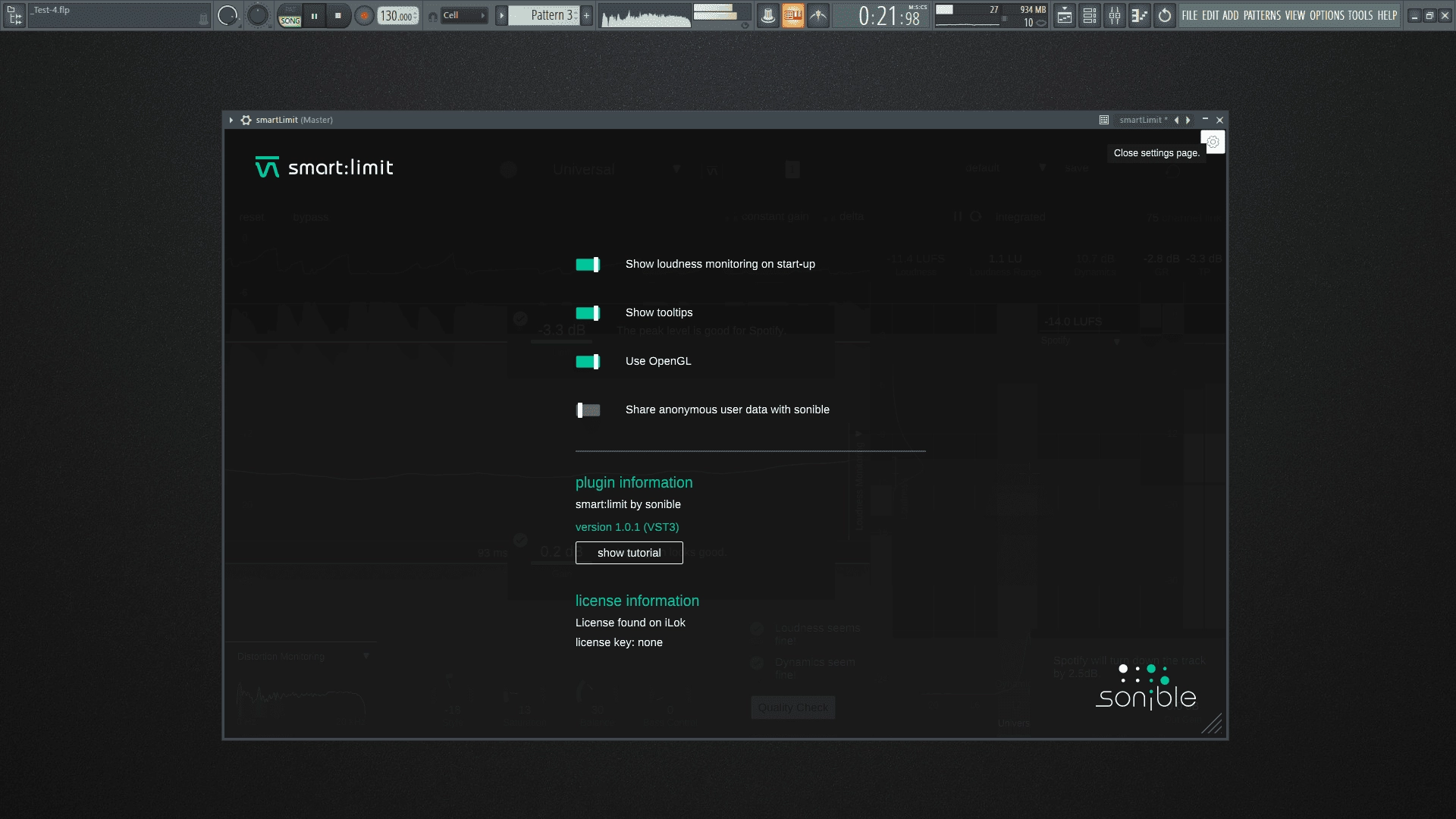Screen dimensions: 1456x819
Task: Click the sonible logo
Action: pos(1146,688)
